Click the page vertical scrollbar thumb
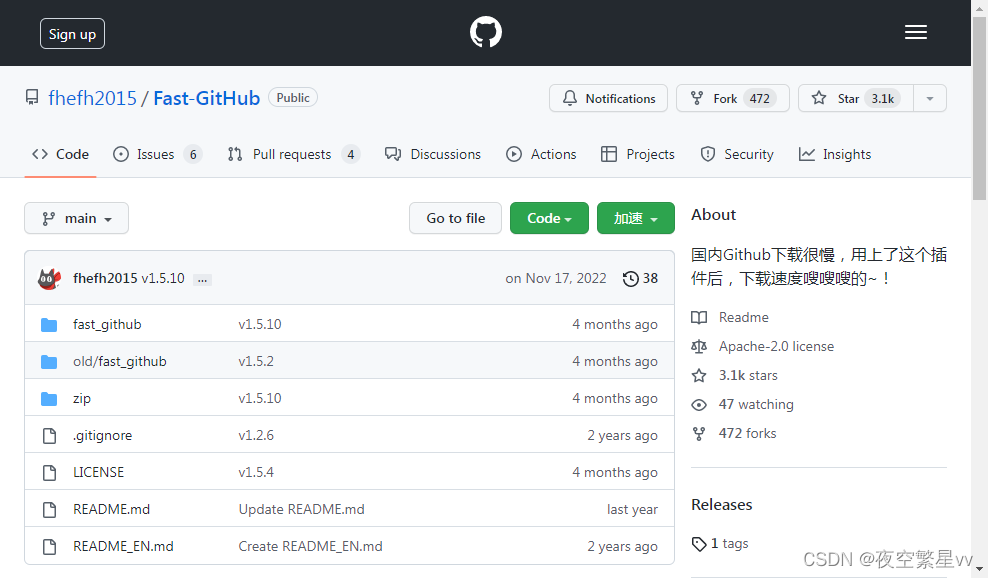 click(x=979, y=108)
